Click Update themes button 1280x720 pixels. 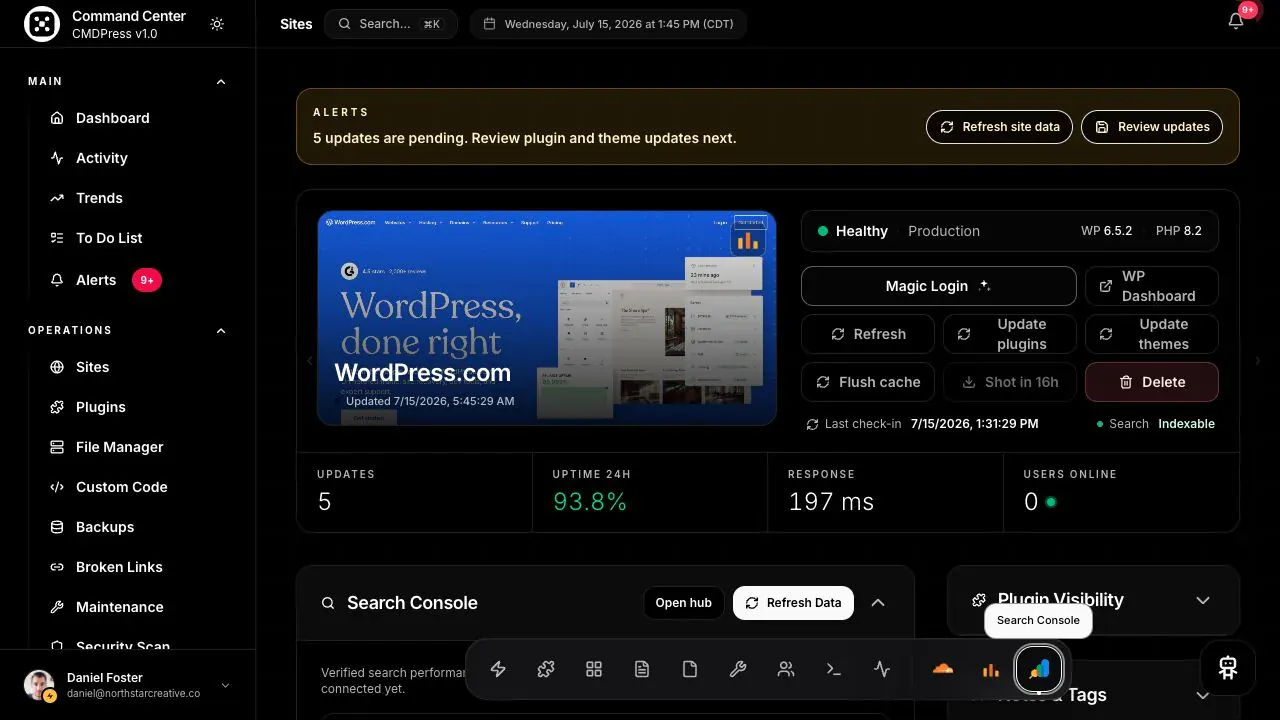tap(1152, 334)
